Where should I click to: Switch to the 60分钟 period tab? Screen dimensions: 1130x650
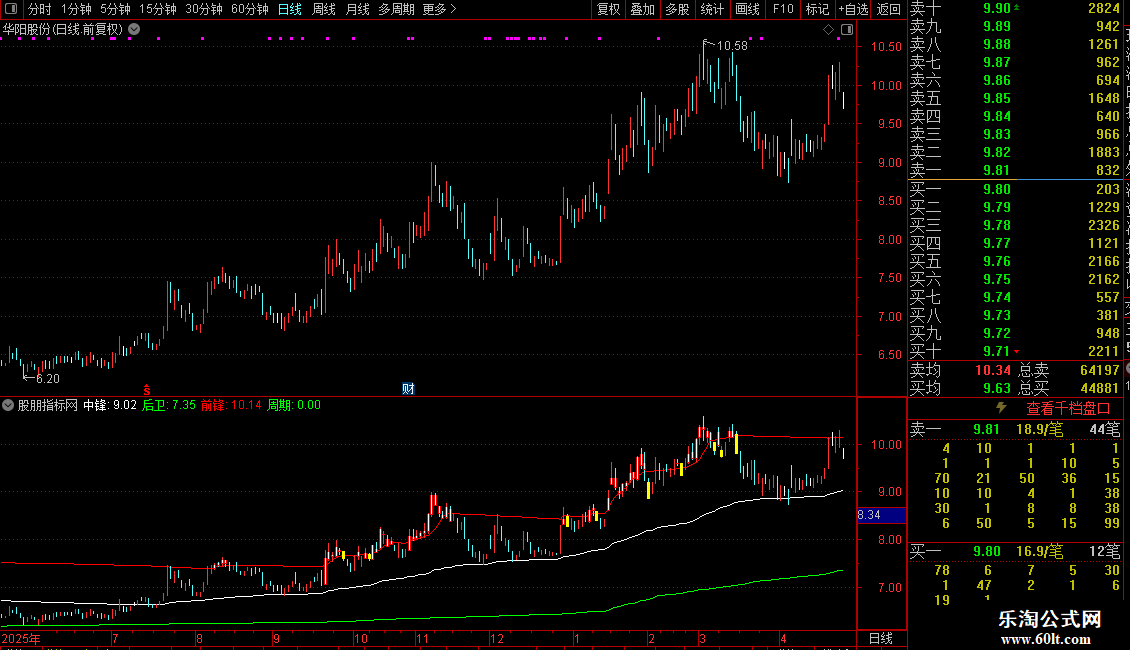pyautogui.click(x=250, y=9)
